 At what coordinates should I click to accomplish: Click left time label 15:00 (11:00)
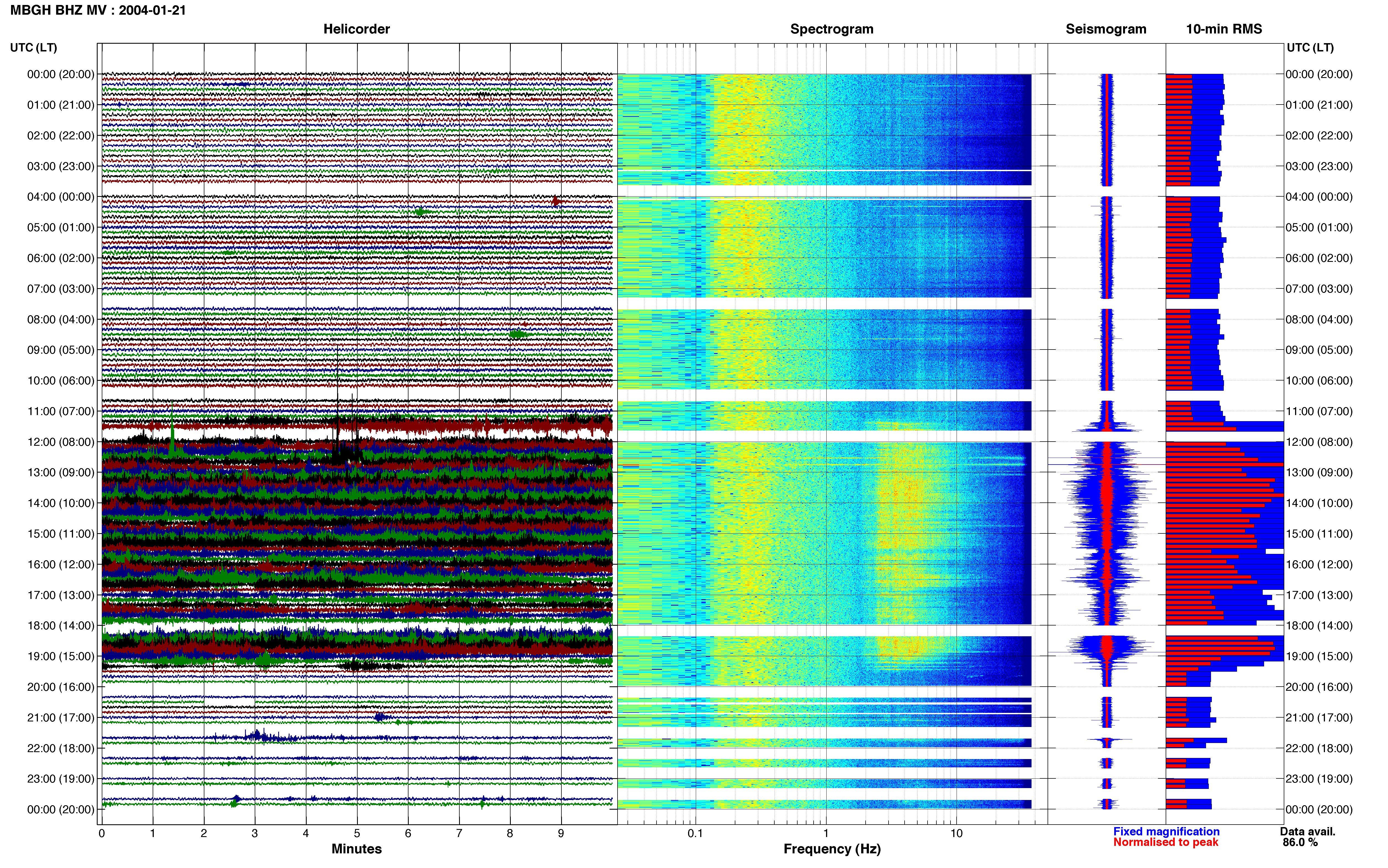click(61, 533)
